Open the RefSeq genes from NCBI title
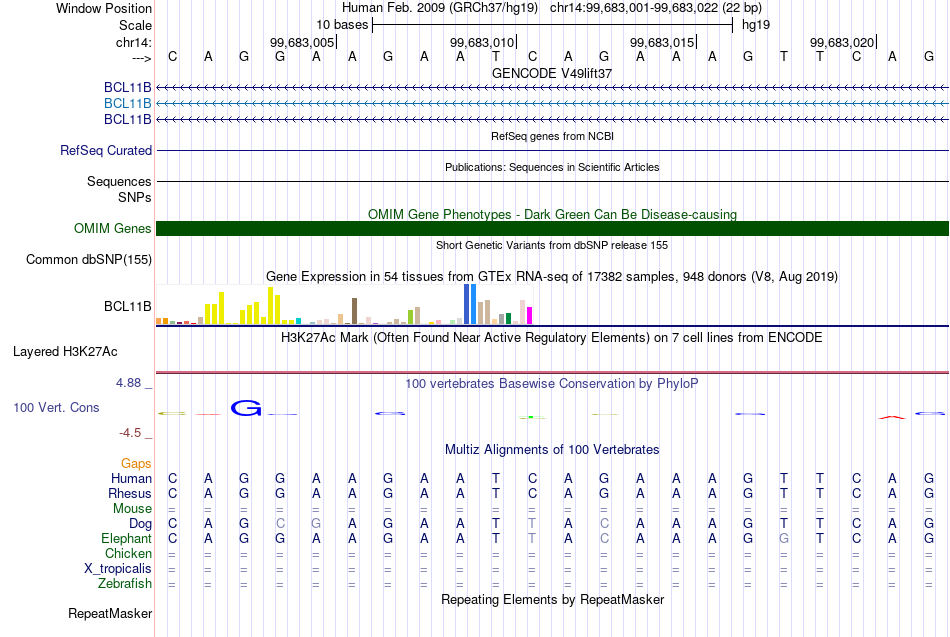Screen dimensions: 950x637 tap(552, 136)
